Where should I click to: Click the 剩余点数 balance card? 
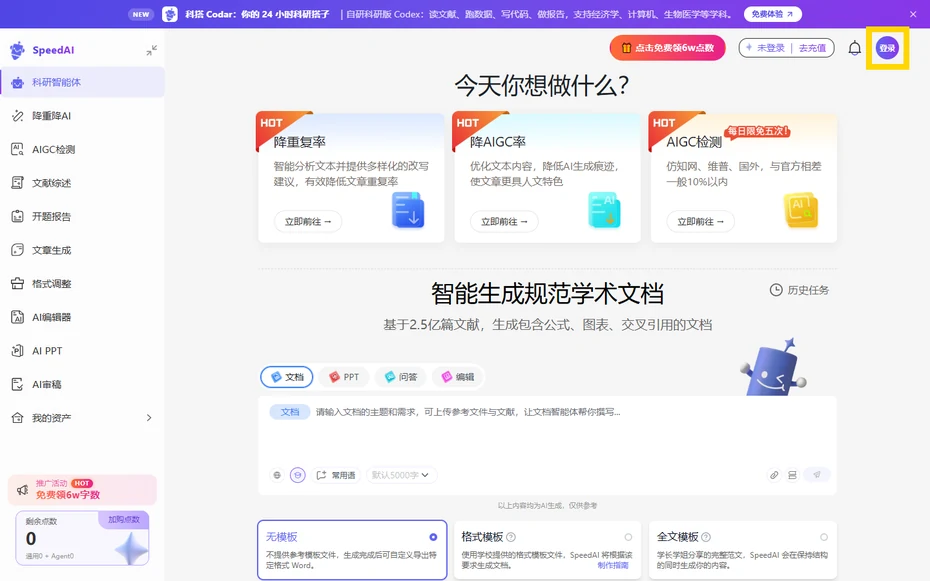(x=82, y=538)
